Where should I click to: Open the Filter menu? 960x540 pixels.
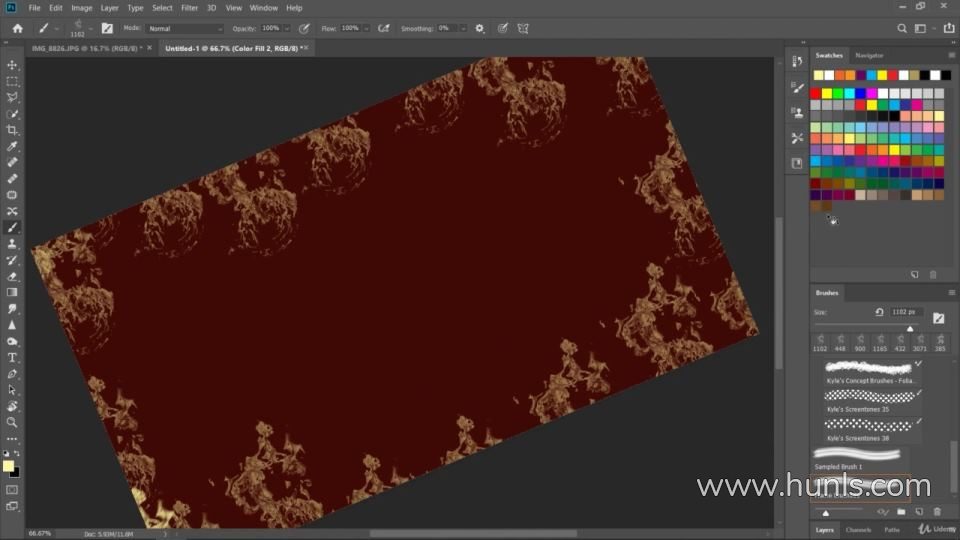pos(189,8)
